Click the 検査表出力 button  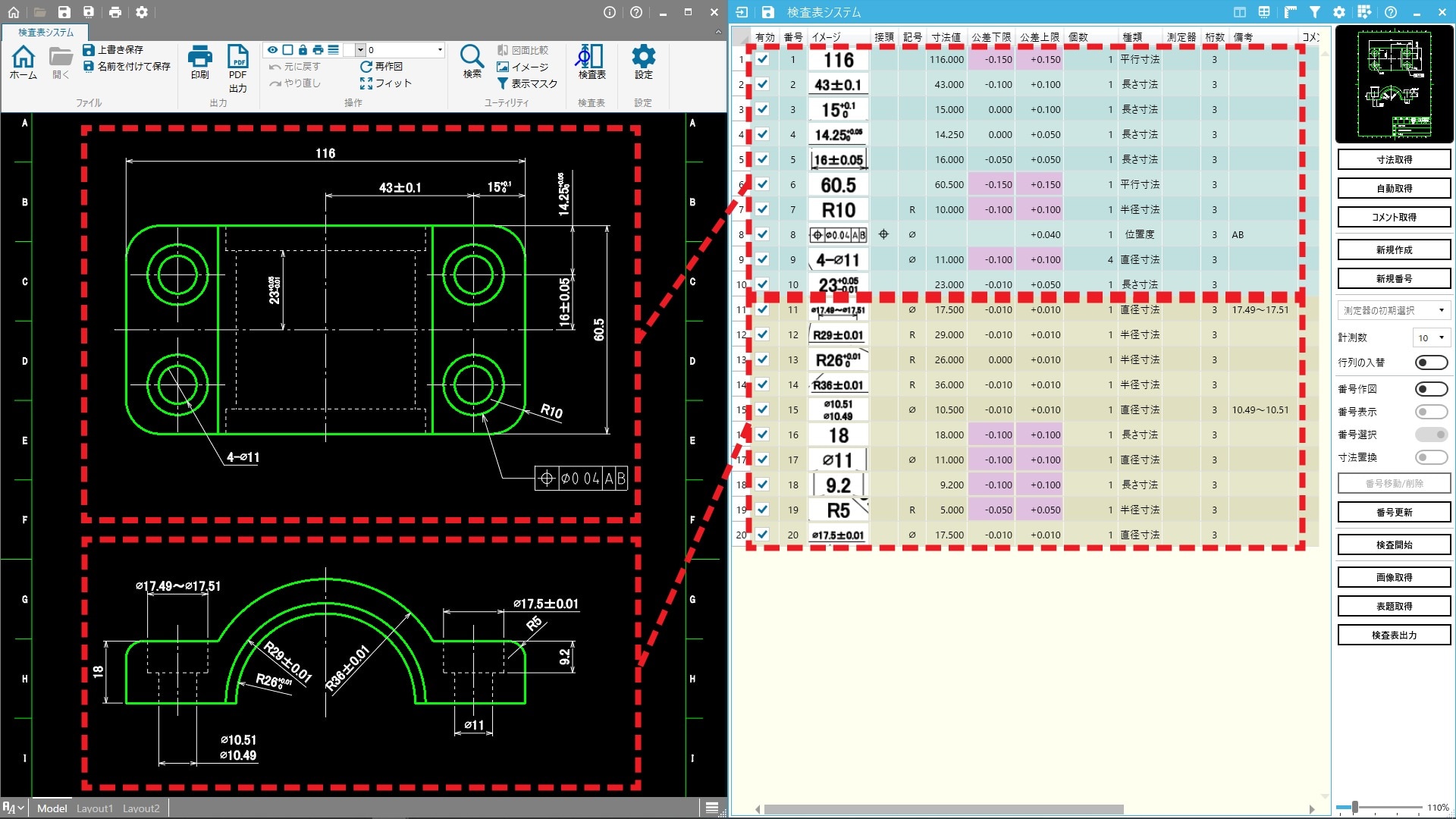[1394, 635]
